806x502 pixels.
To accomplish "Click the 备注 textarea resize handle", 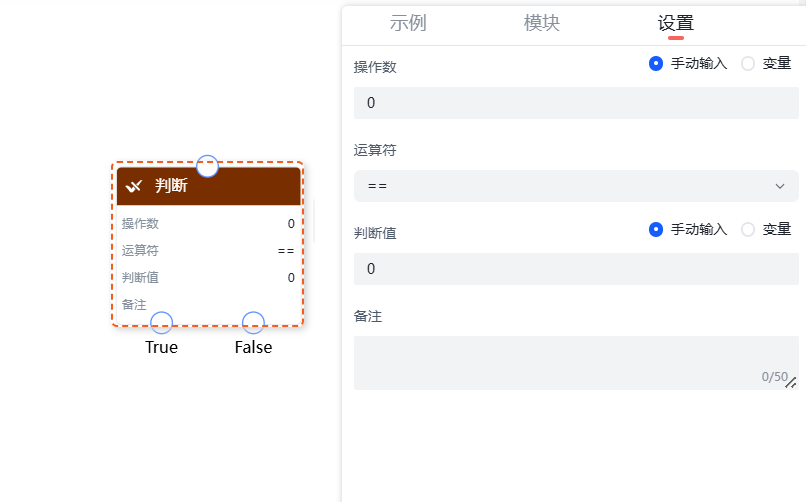I will tap(791, 382).
